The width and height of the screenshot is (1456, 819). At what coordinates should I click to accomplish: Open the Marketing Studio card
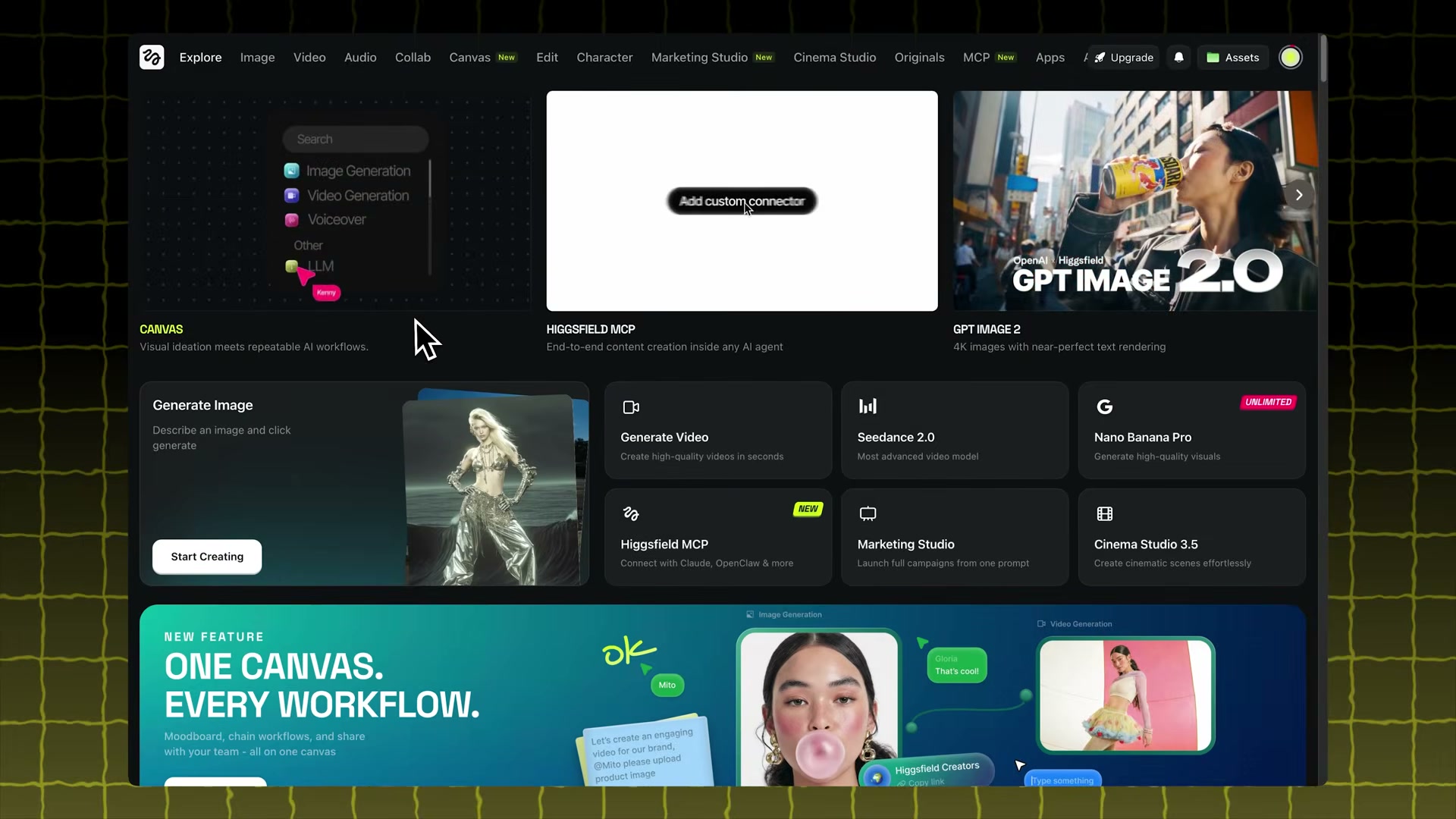pos(955,537)
